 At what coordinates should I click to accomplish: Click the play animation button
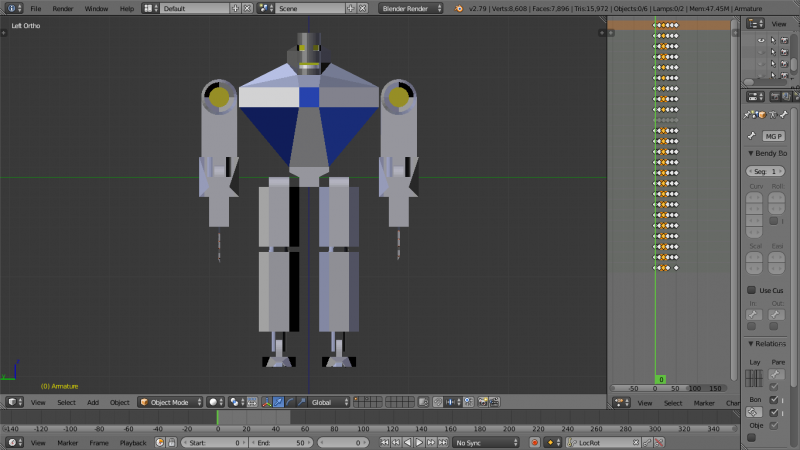pyautogui.click(x=418, y=442)
